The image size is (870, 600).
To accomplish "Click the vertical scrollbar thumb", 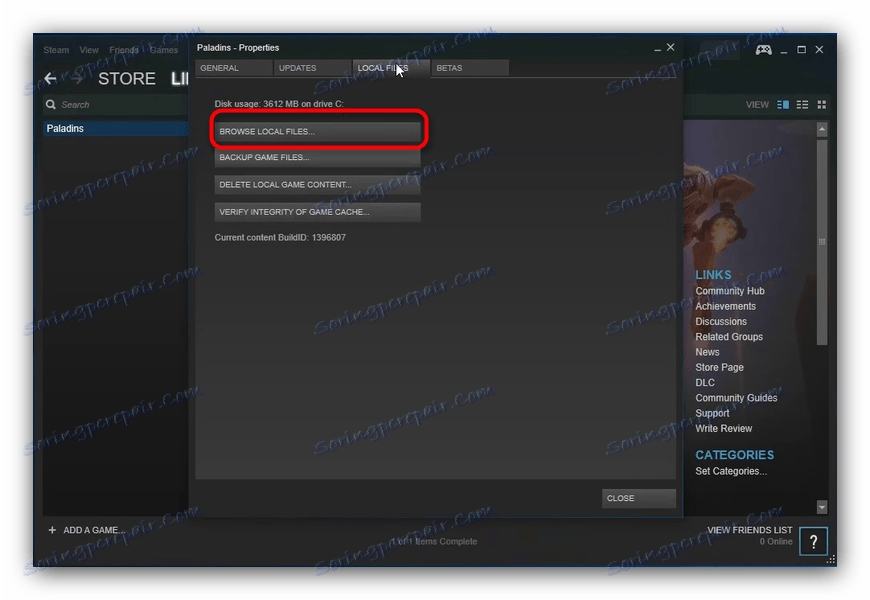I will [x=822, y=241].
